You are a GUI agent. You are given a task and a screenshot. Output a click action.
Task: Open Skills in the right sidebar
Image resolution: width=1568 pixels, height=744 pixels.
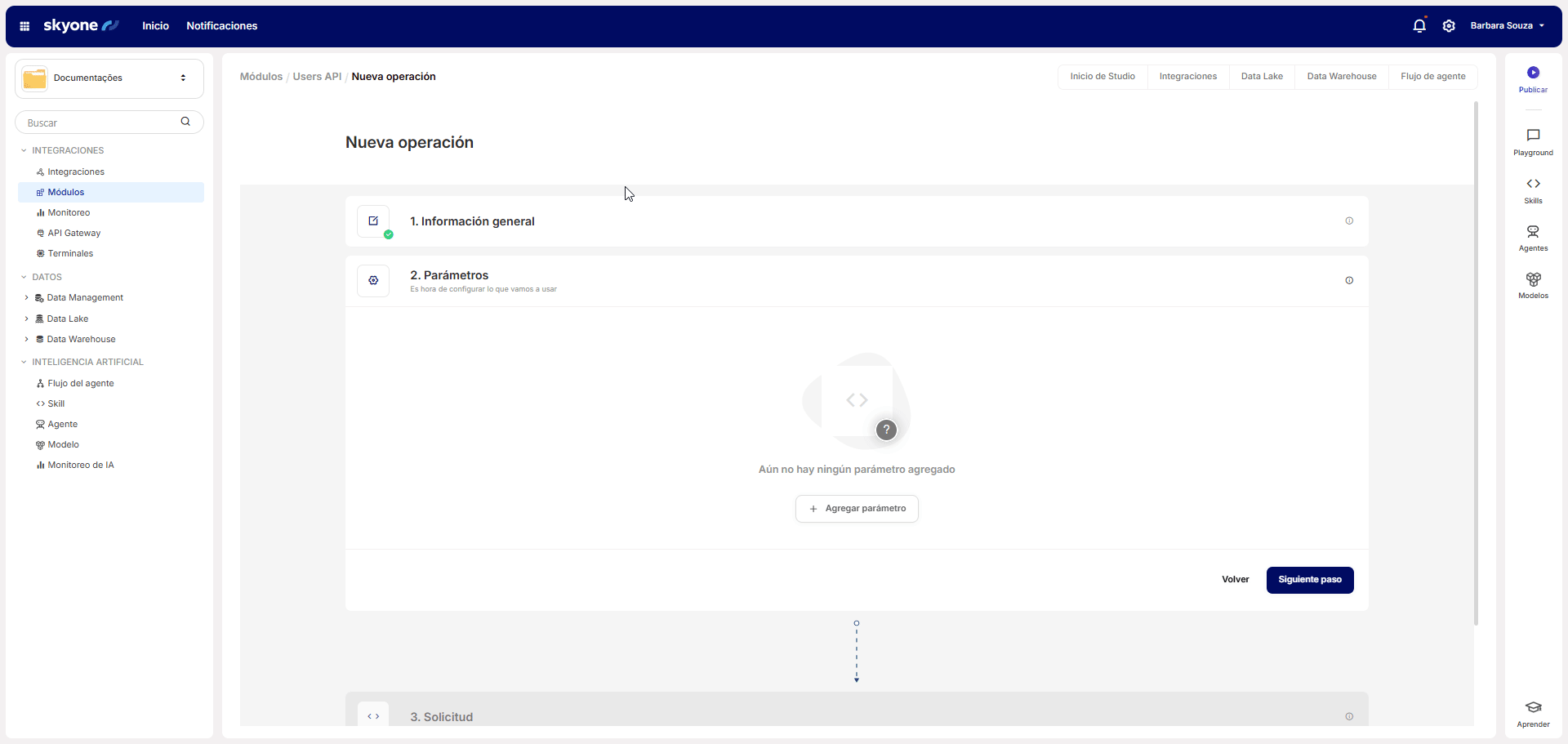click(x=1533, y=185)
